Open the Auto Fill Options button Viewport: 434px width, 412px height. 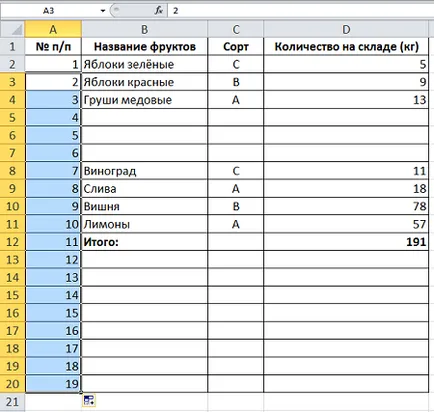tap(89, 400)
